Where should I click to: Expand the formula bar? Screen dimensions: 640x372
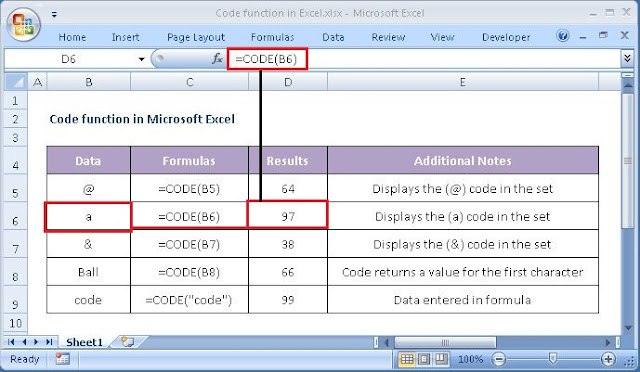[628, 58]
